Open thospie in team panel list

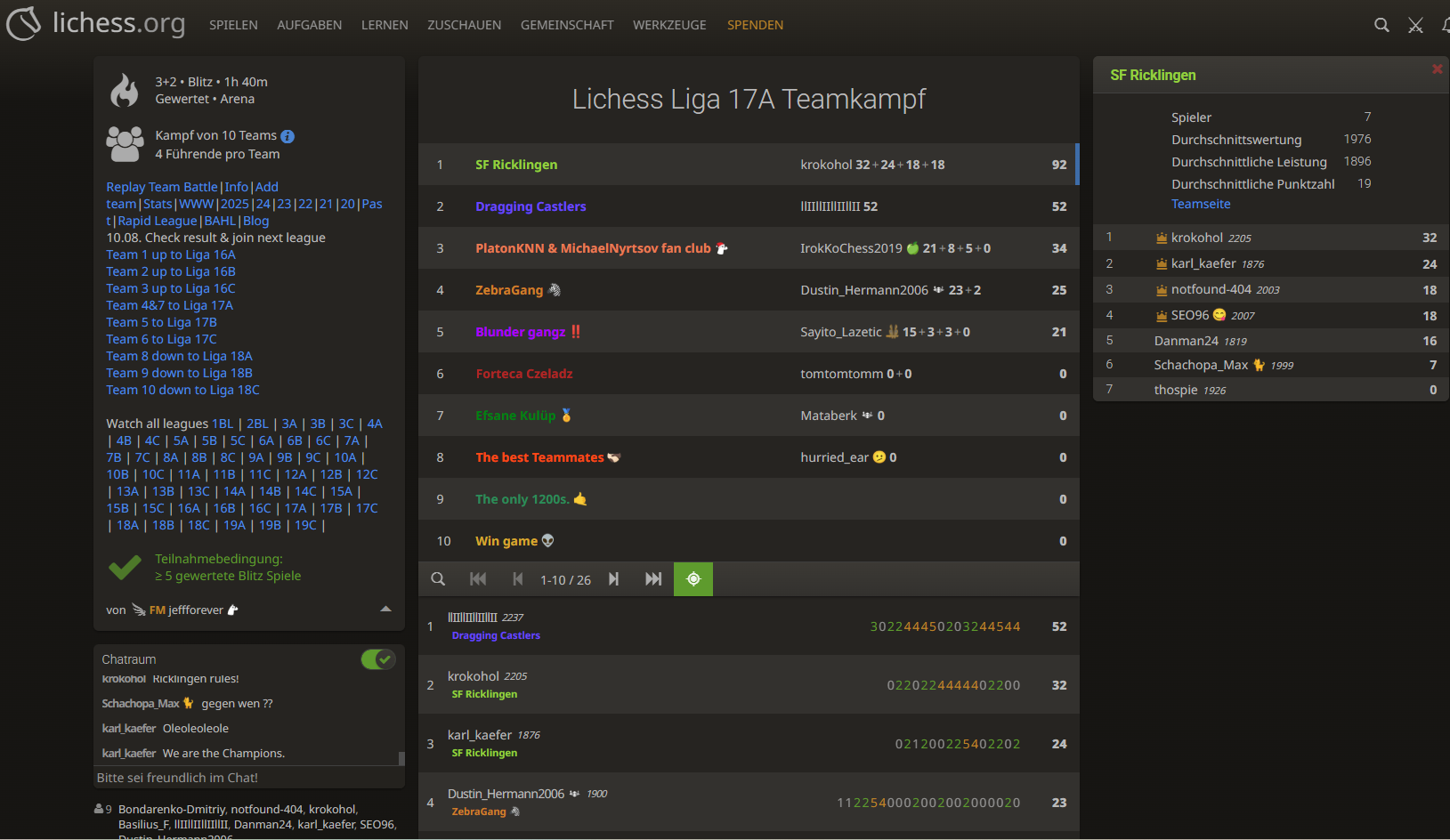(1271, 390)
